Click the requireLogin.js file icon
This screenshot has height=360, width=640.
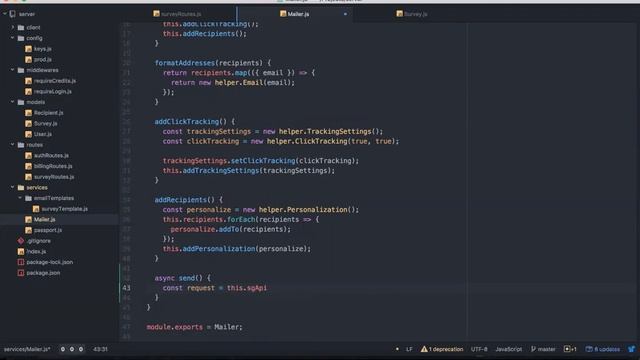28,91
